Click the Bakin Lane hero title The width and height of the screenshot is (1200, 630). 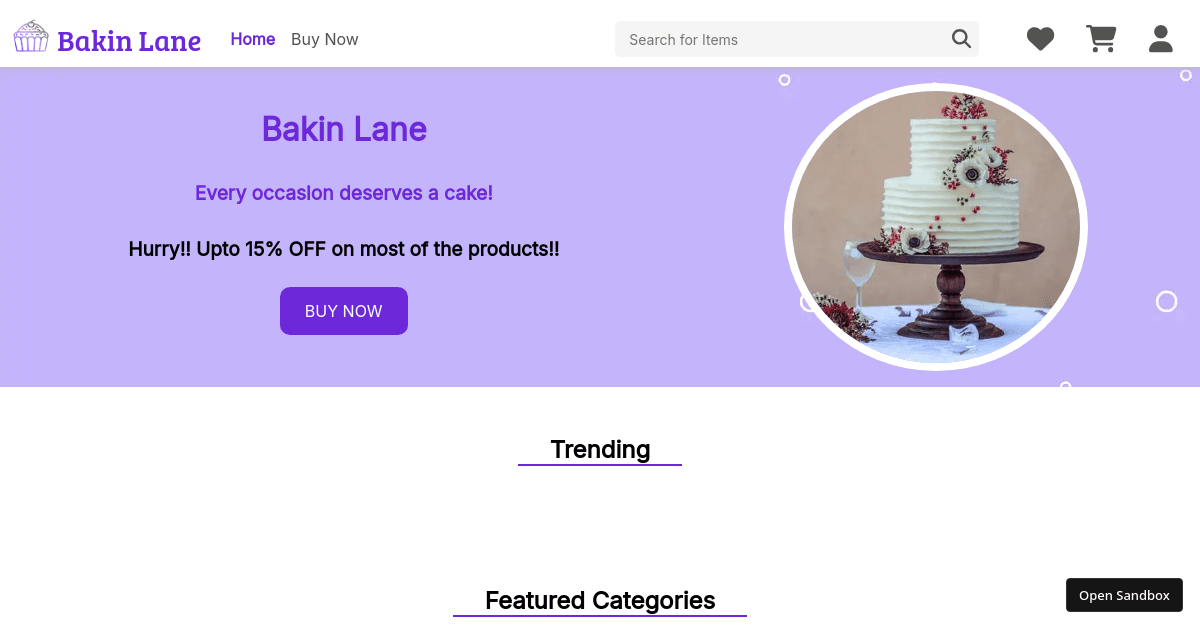point(344,129)
